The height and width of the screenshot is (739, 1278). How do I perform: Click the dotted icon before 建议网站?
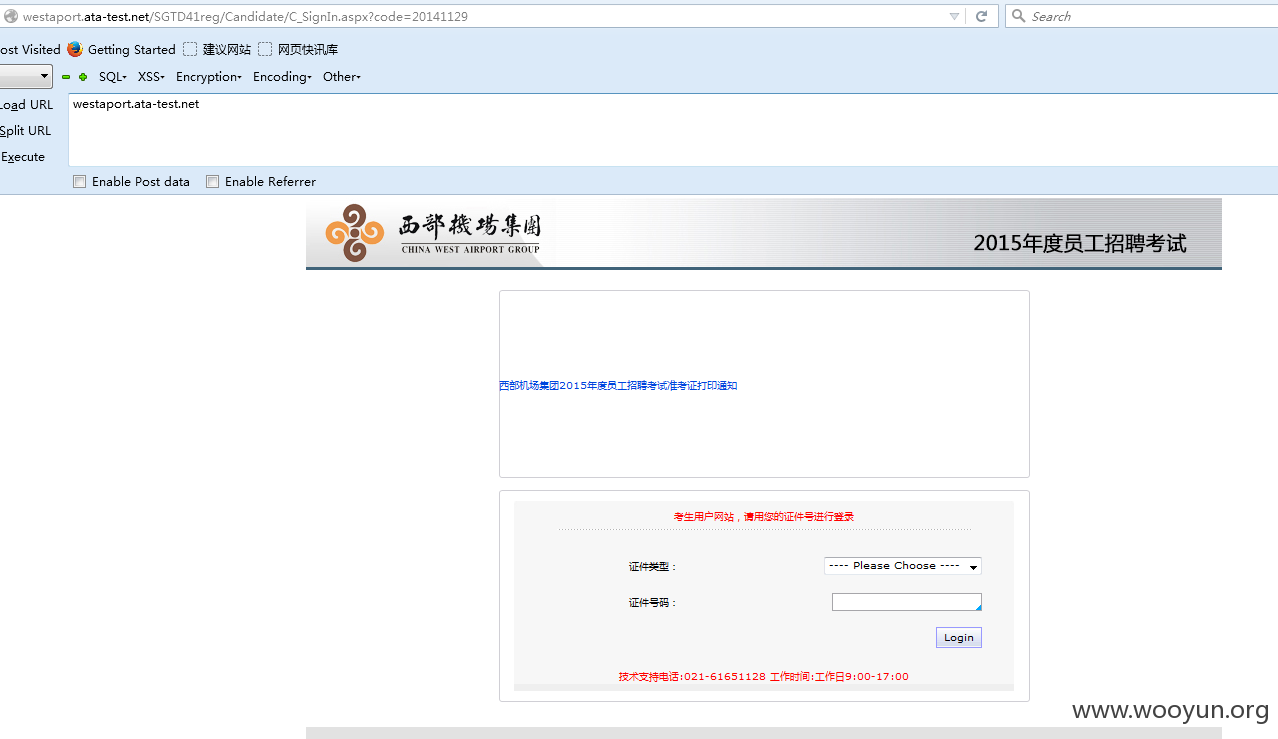[x=190, y=49]
